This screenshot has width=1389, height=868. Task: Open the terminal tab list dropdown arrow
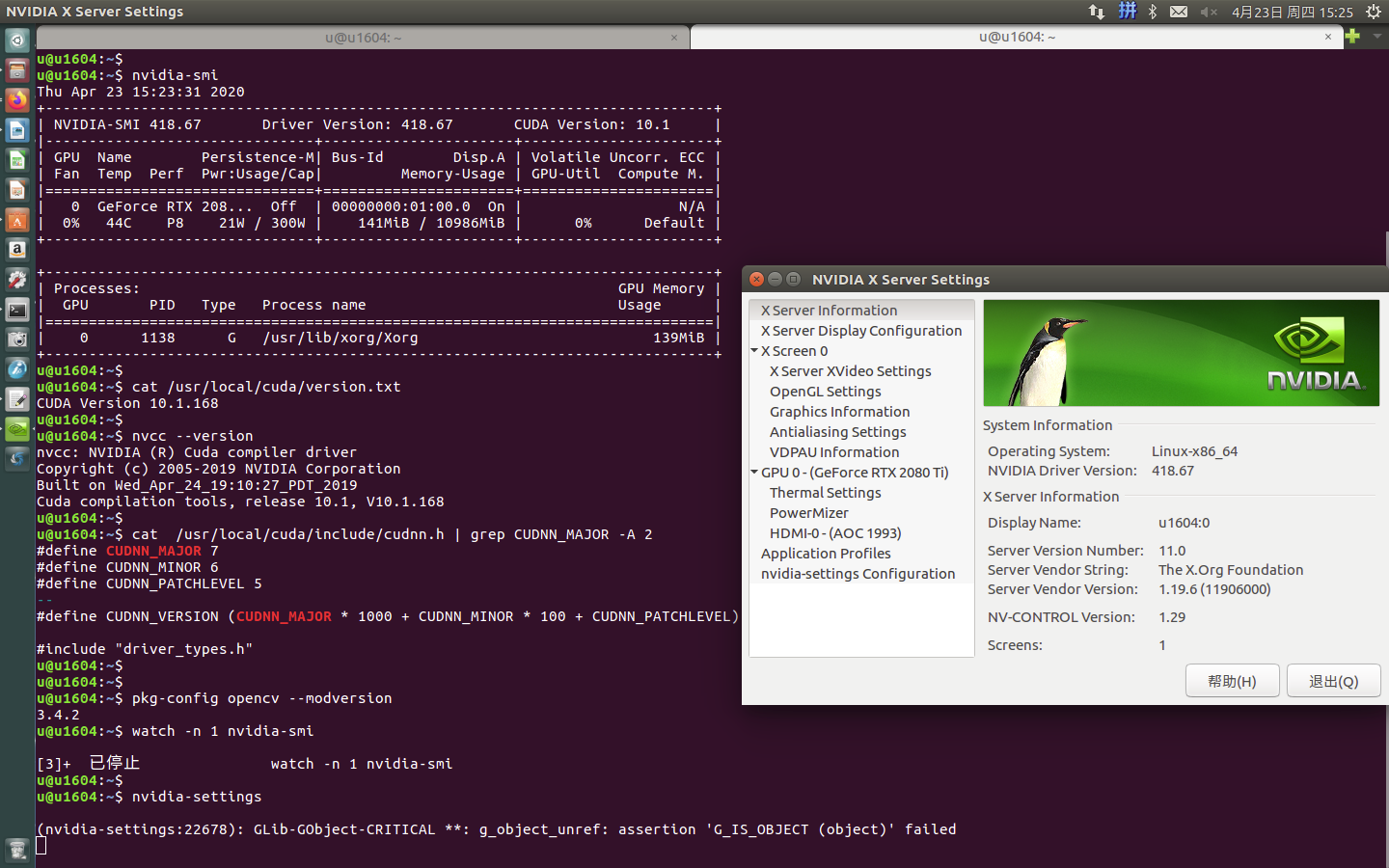pos(1376,37)
